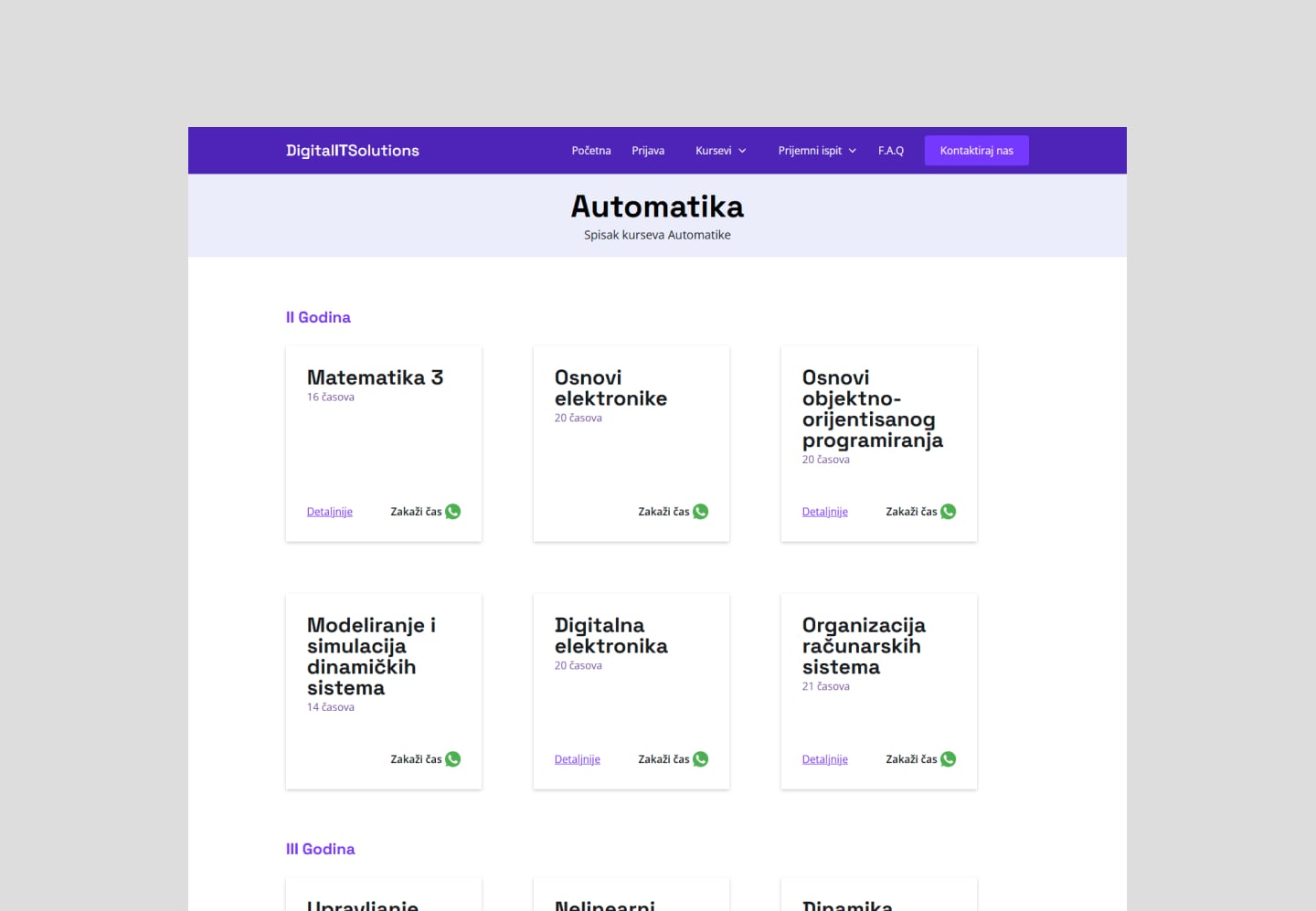Open Detaljnije link for Digitalna elektronika

click(578, 759)
